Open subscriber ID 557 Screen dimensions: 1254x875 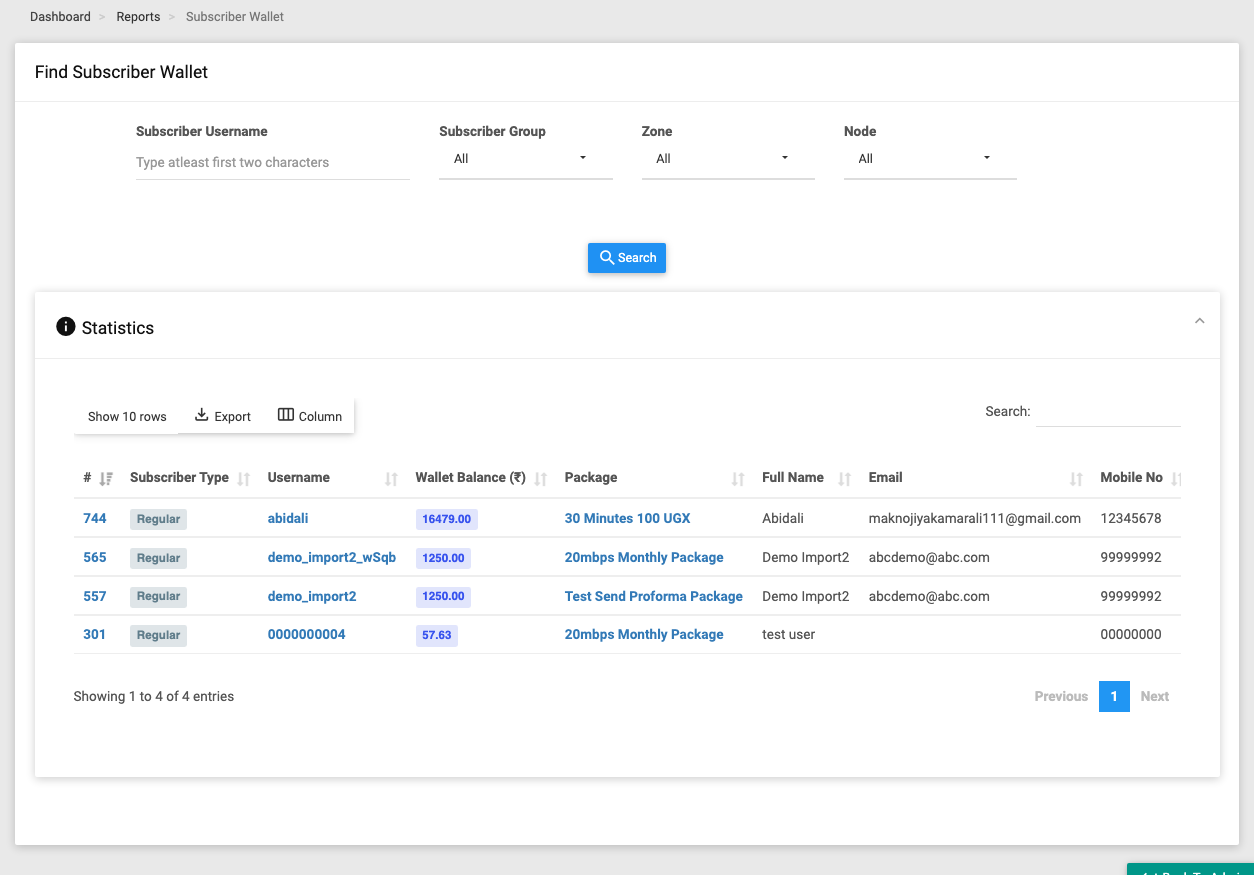95,596
